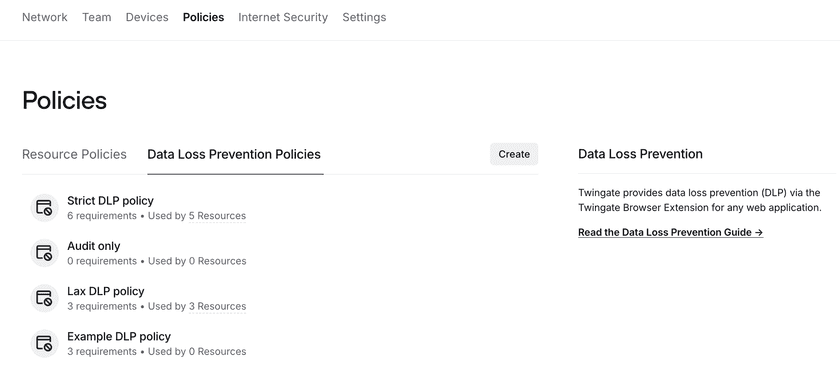Switch to the Resource Policies tab
Viewport: 840px width, 376px height.
point(74,154)
